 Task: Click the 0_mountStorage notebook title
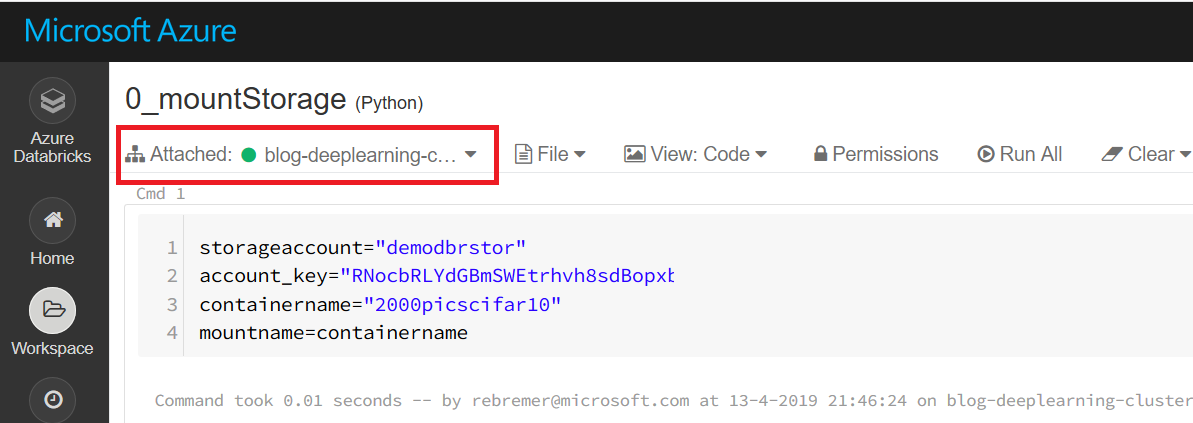(x=237, y=100)
